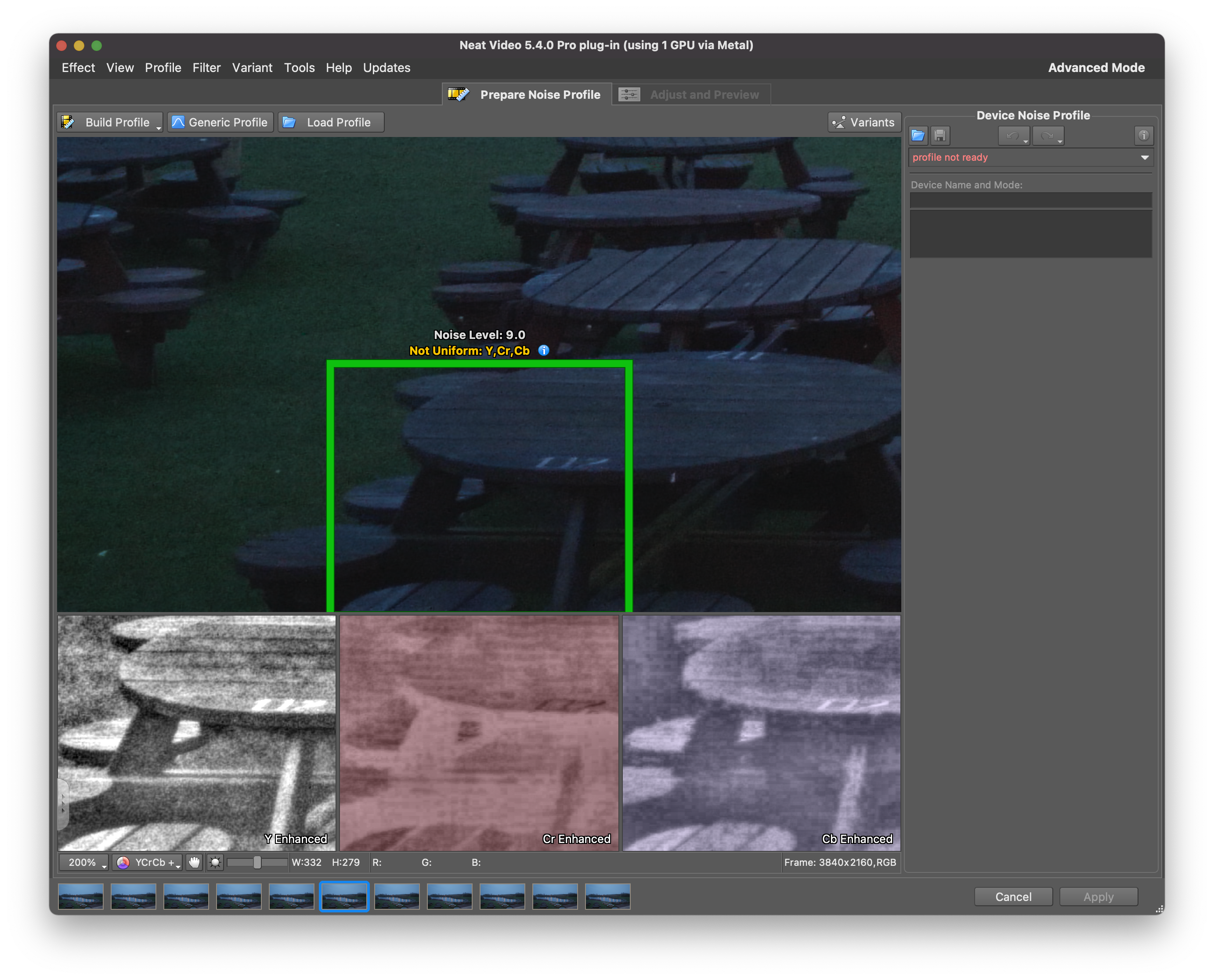Open profile info with the 'i' button
1214x980 pixels.
pyautogui.click(x=1143, y=136)
